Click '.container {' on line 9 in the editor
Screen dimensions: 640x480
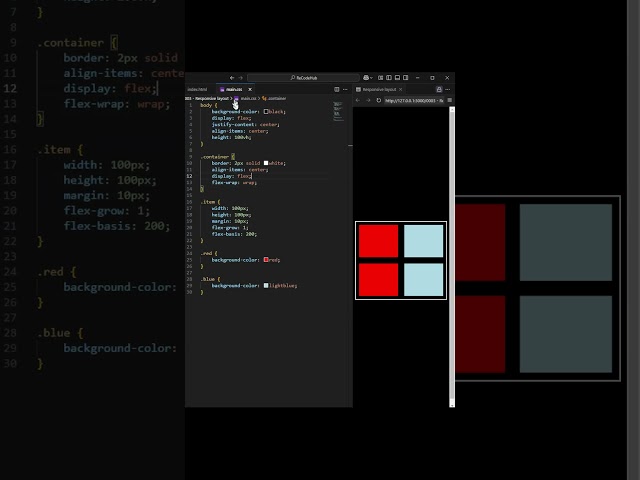click(218, 157)
